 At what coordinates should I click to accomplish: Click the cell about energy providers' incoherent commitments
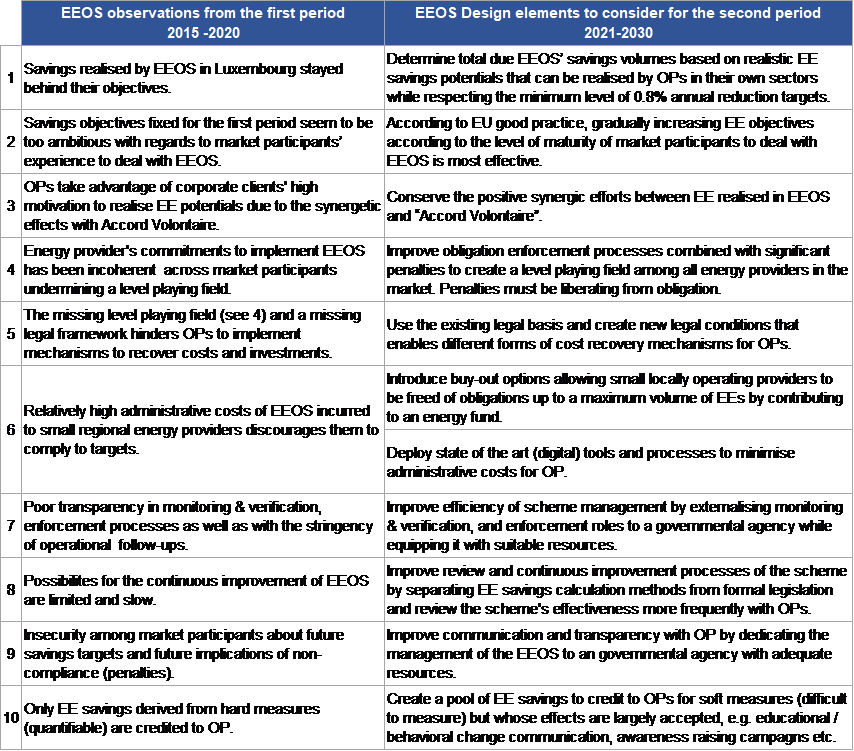[x=203, y=268]
